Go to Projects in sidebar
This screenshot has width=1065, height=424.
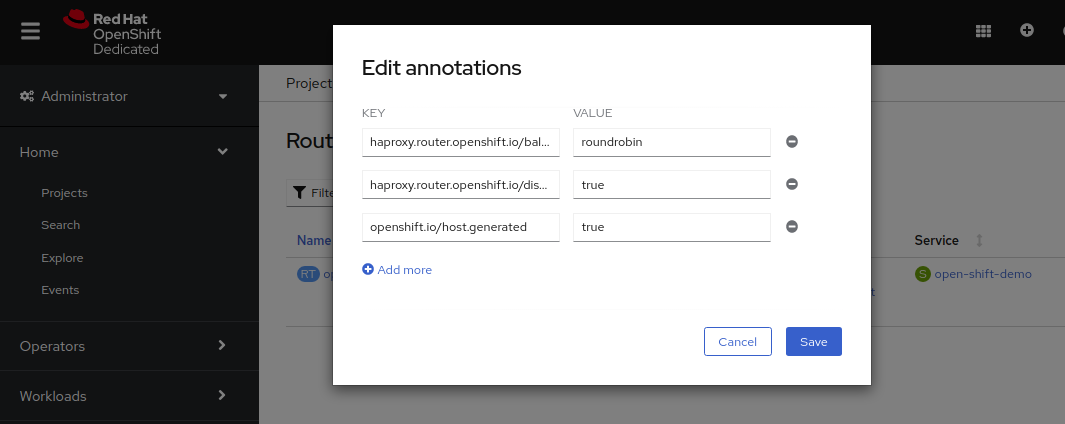pos(65,193)
